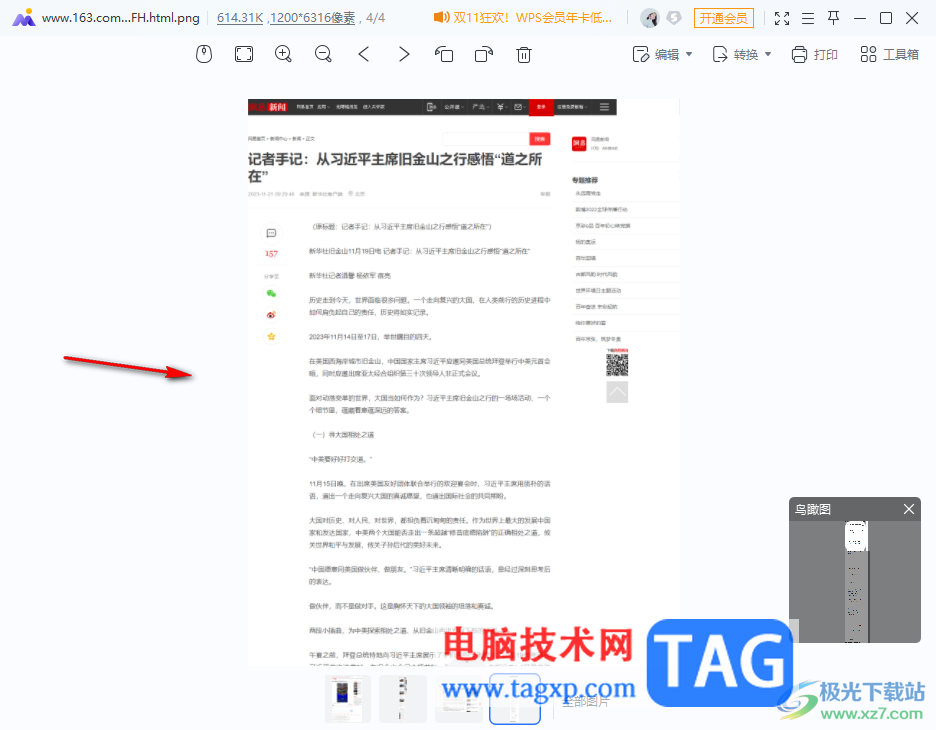Toggle fullscreen viewing mode
The image size is (936, 730).
[x=781, y=18]
